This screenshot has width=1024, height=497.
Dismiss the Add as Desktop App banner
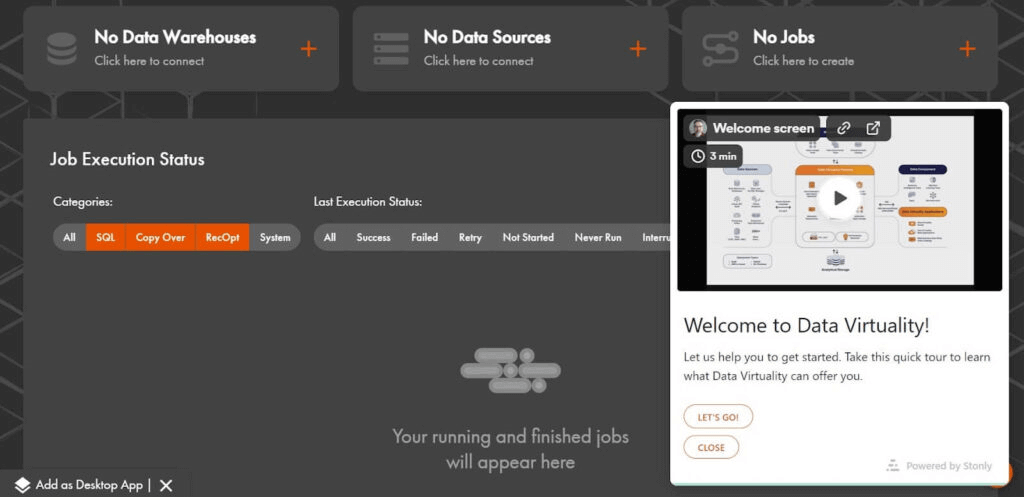point(166,485)
